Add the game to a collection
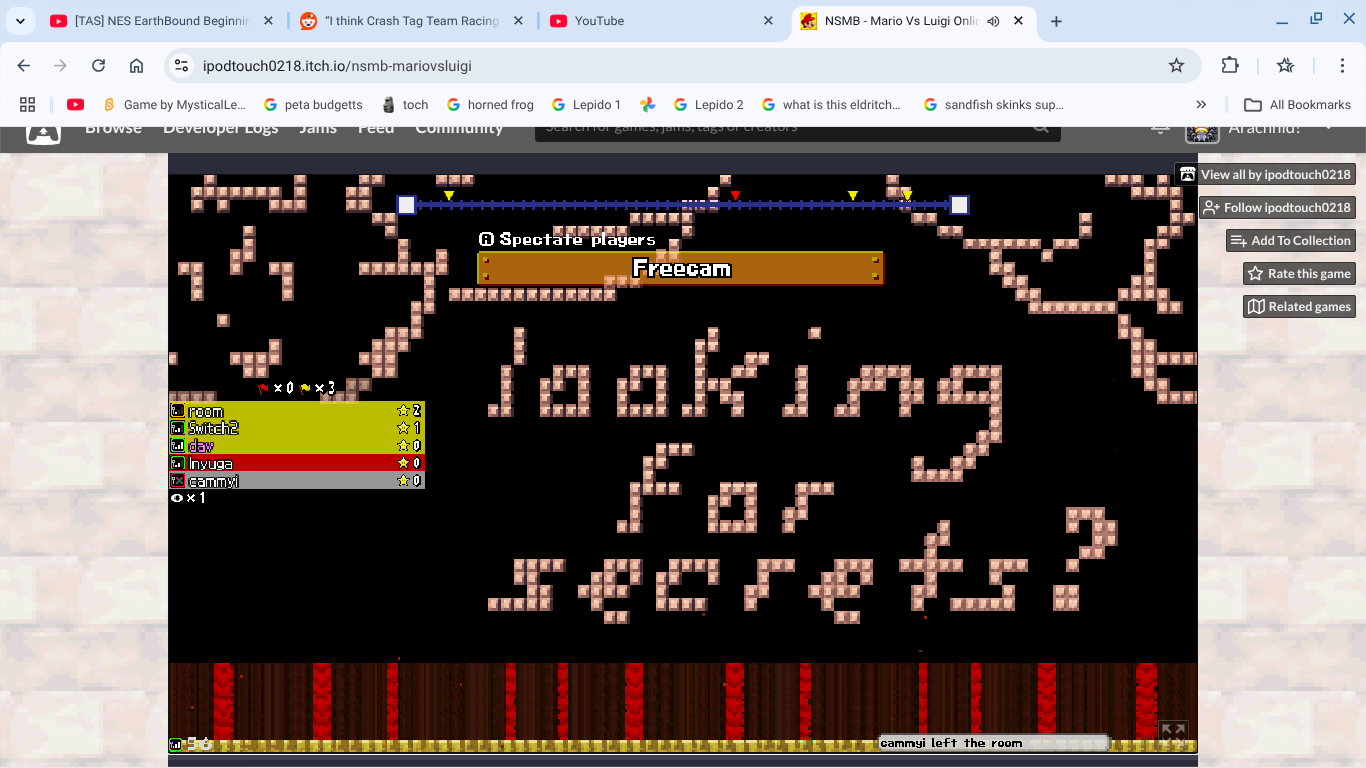The image size is (1366, 768). click(x=1291, y=240)
